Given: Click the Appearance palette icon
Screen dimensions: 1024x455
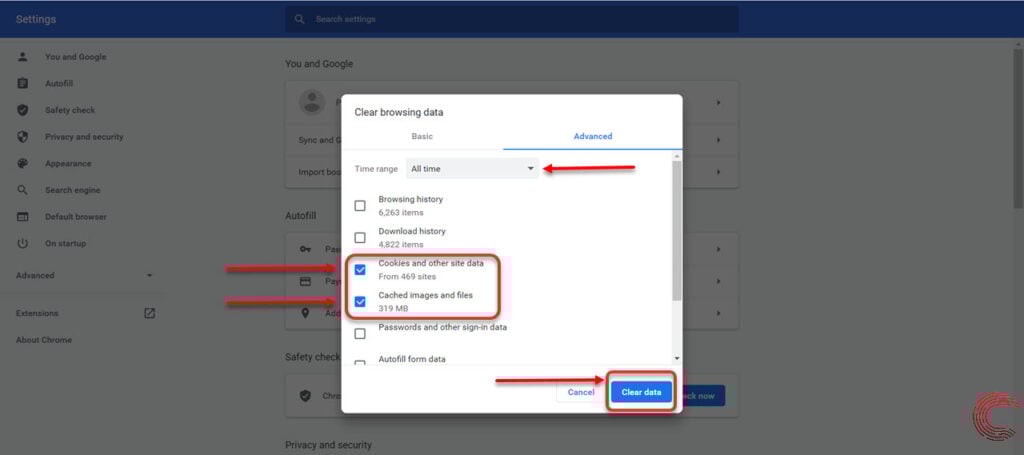Looking at the screenshot, I should 23,164.
